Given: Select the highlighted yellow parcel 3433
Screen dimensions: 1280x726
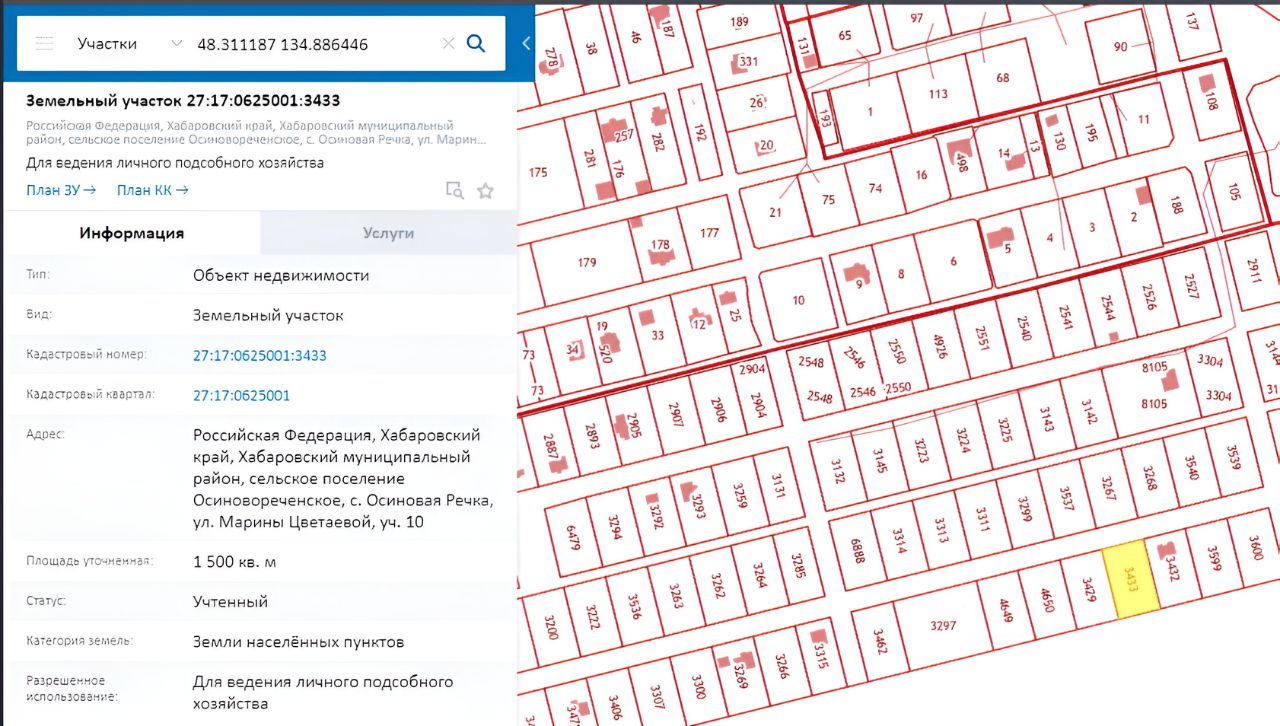Looking at the screenshot, I should [1130, 579].
